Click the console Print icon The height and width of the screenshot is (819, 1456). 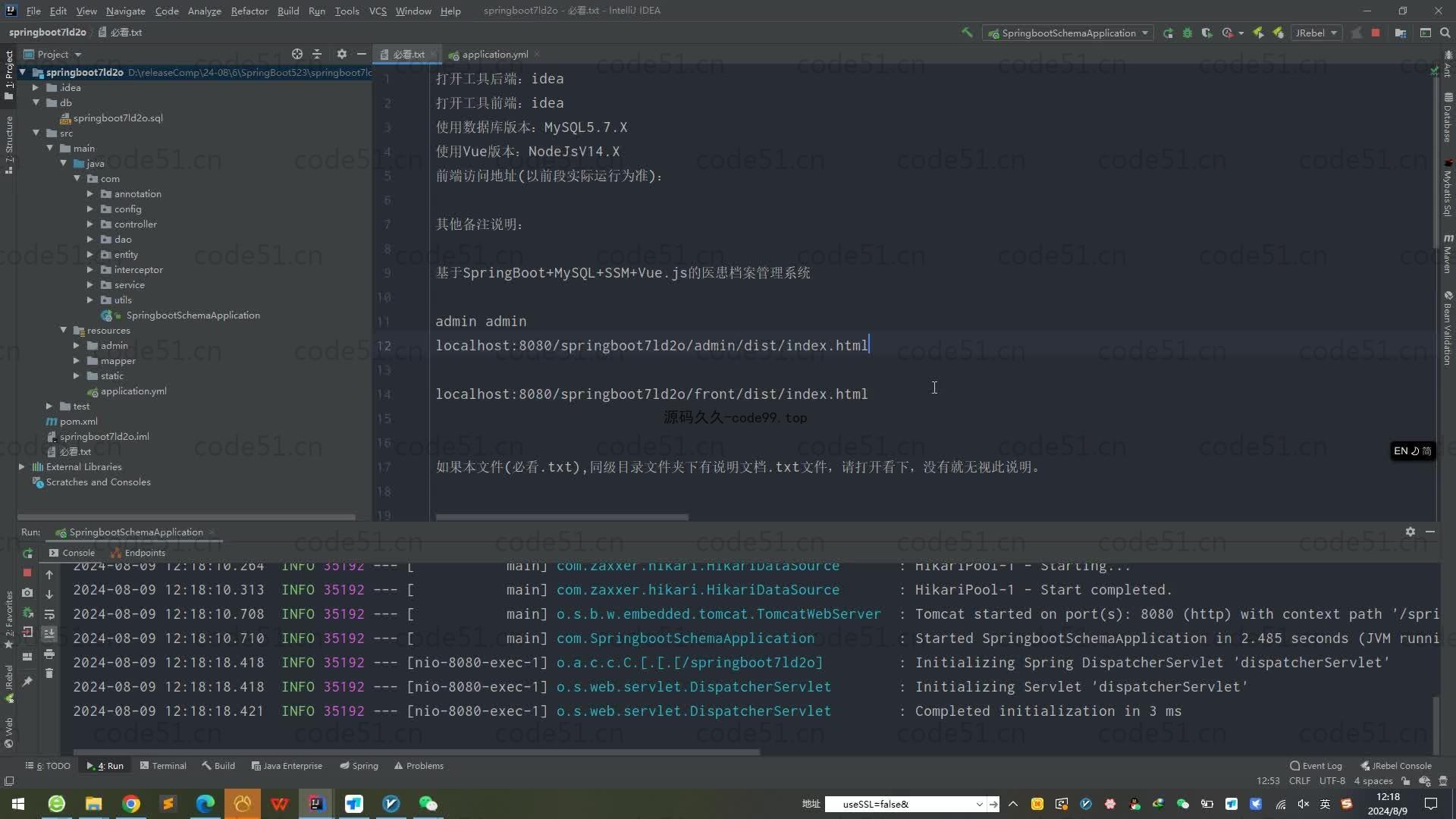tap(49, 654)
